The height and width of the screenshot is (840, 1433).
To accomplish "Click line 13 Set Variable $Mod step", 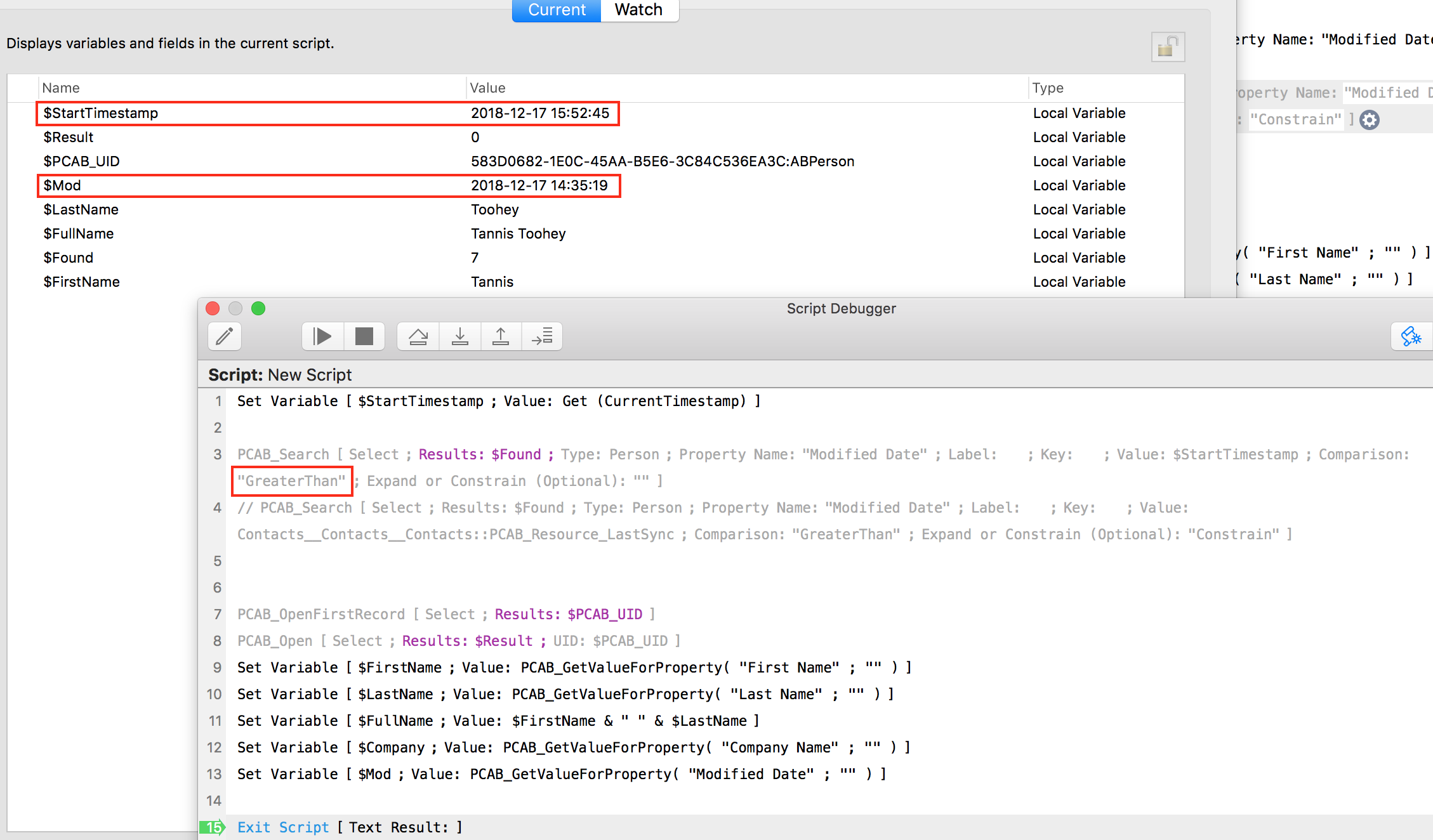I will click(562, 774).
